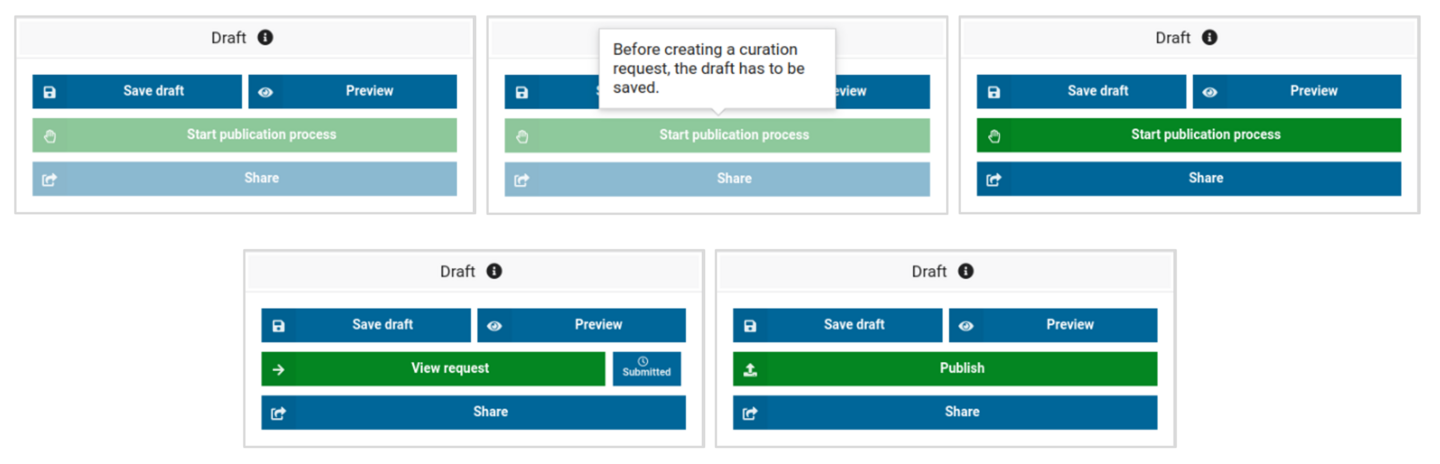Click Start publication process beneath the tooltip
The height and width of the screenshot is (464, 1440).
coord(733,135)
